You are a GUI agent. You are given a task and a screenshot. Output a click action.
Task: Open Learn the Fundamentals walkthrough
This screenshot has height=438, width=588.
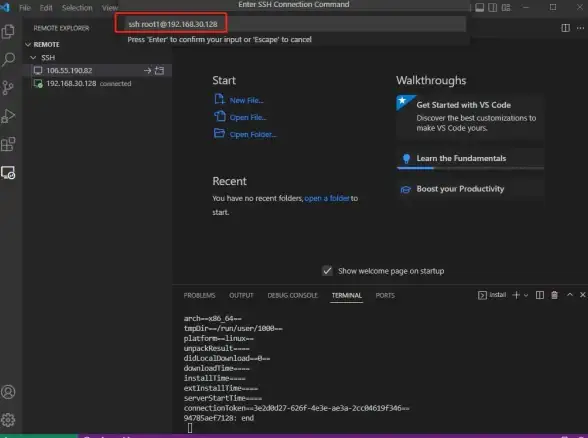tap(470, 159)
